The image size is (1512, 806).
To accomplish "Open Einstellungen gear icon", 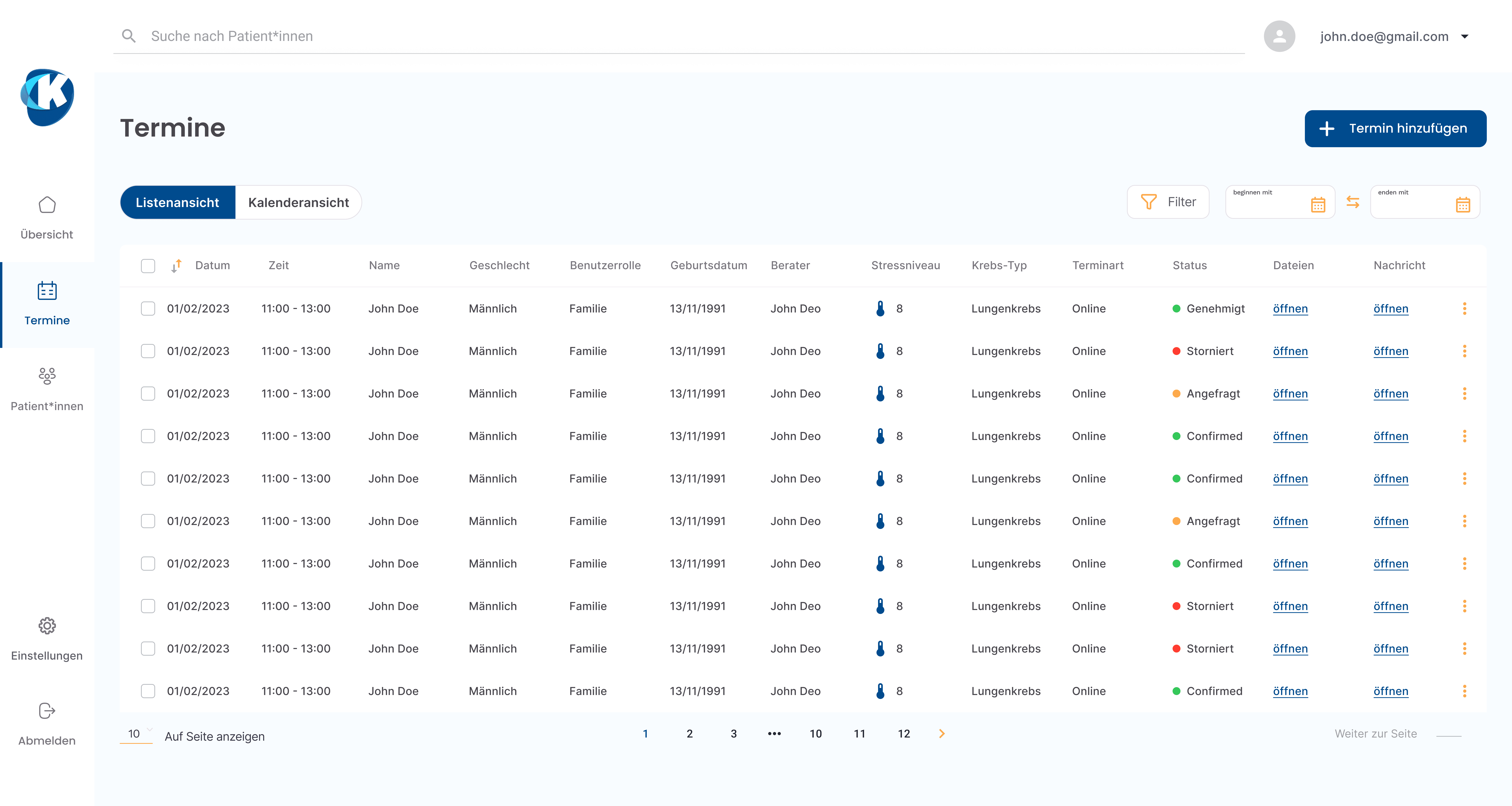I will (x=47, y=626).
